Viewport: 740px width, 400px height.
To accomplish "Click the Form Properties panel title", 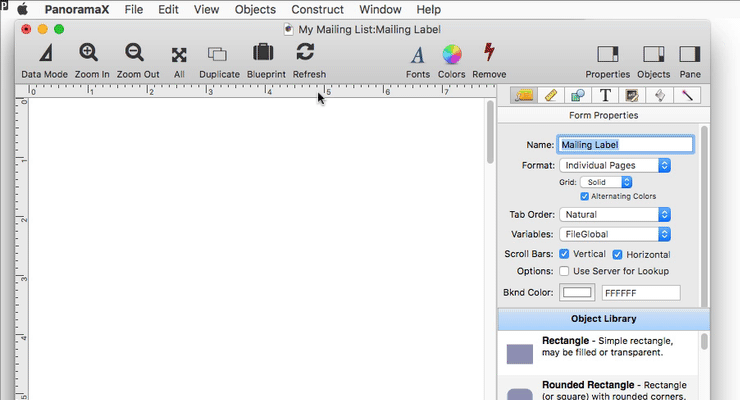I will click(x=604, y=115).
